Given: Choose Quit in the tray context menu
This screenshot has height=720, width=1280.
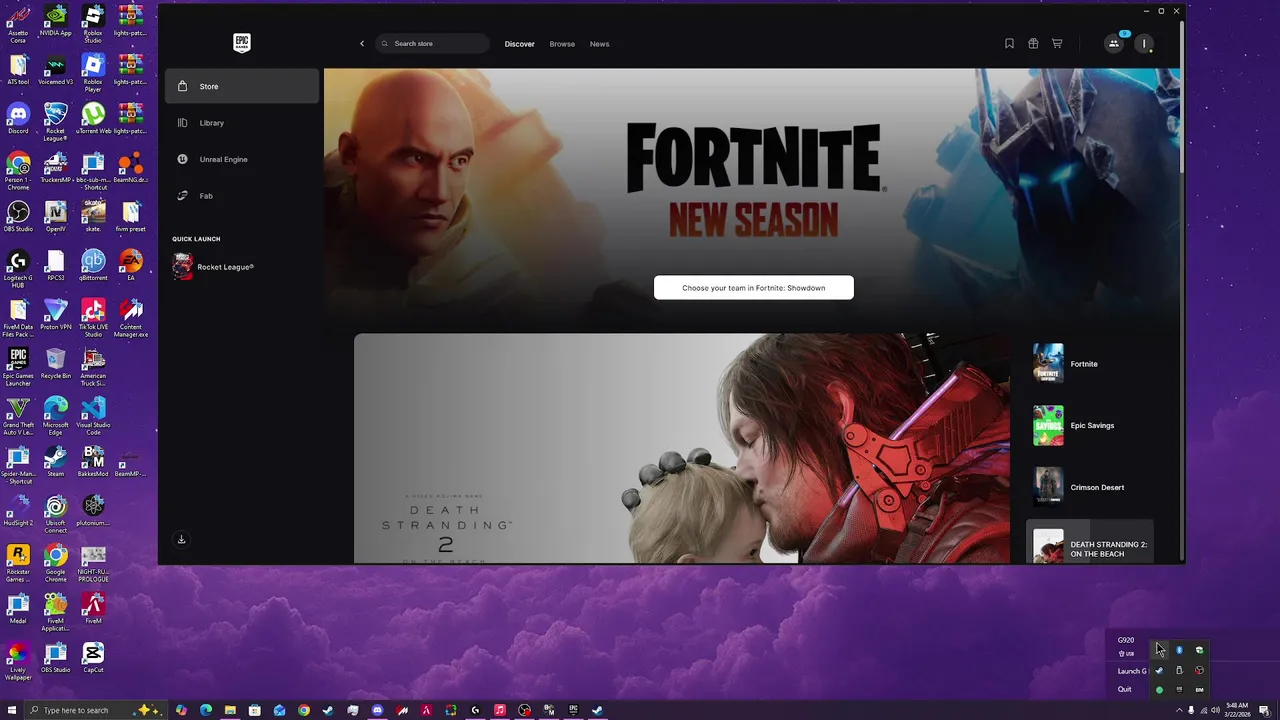Looking at the screenshot, I should pos(1125,689).
